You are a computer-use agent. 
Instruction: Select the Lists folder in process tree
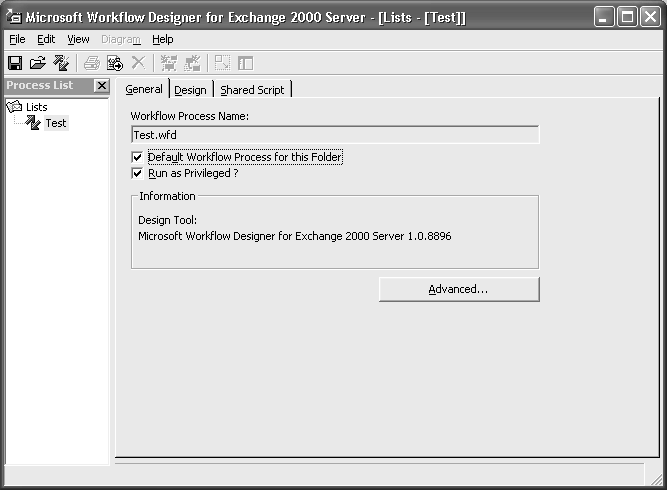(36, 107)
